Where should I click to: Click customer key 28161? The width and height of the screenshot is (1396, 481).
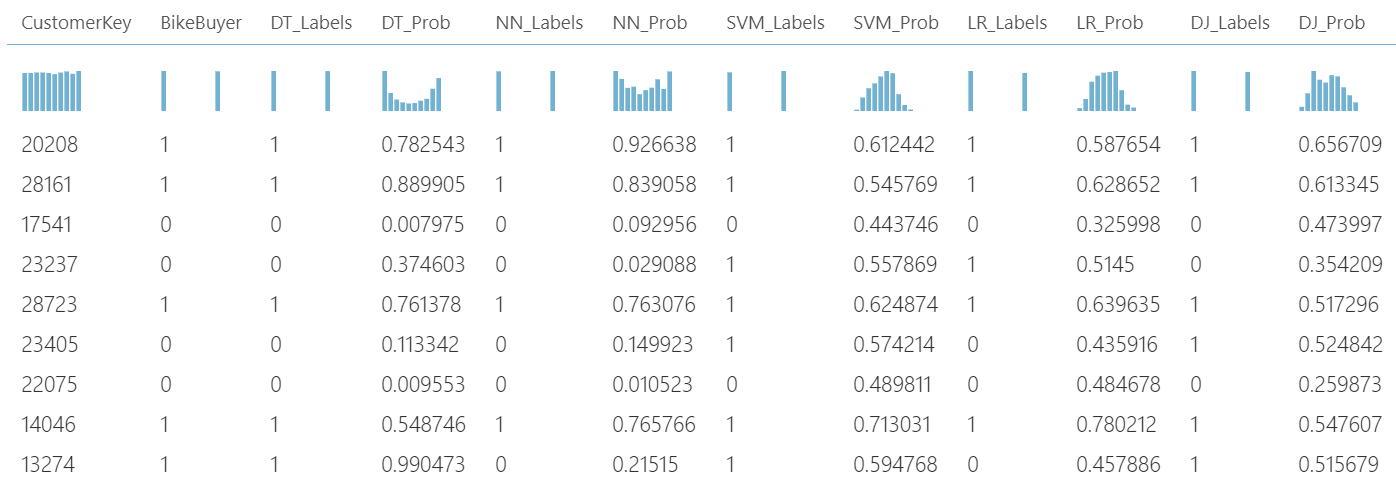pyautogui.click(x=49, y=185)
